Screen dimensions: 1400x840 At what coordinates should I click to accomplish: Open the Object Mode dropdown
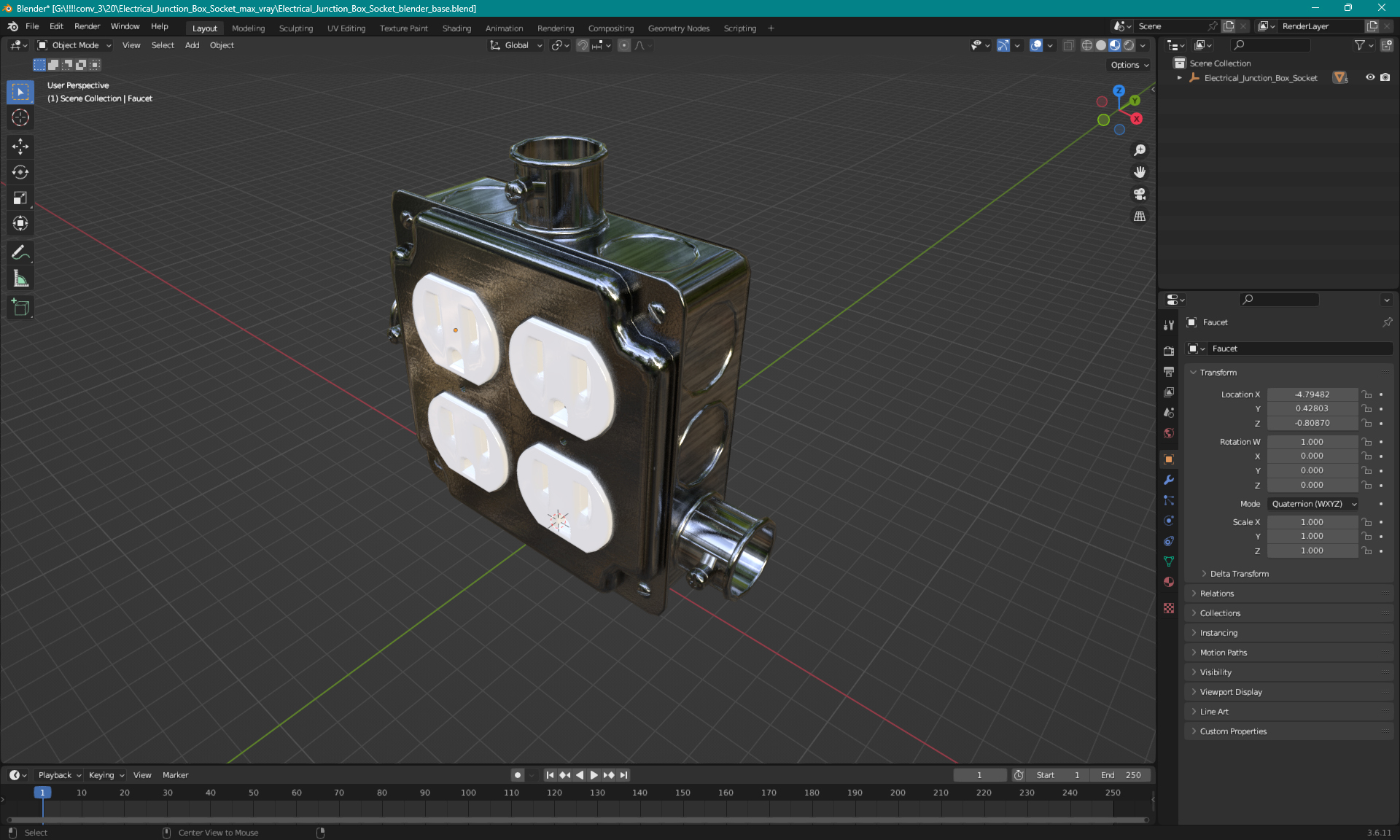[x=74, y=45]
